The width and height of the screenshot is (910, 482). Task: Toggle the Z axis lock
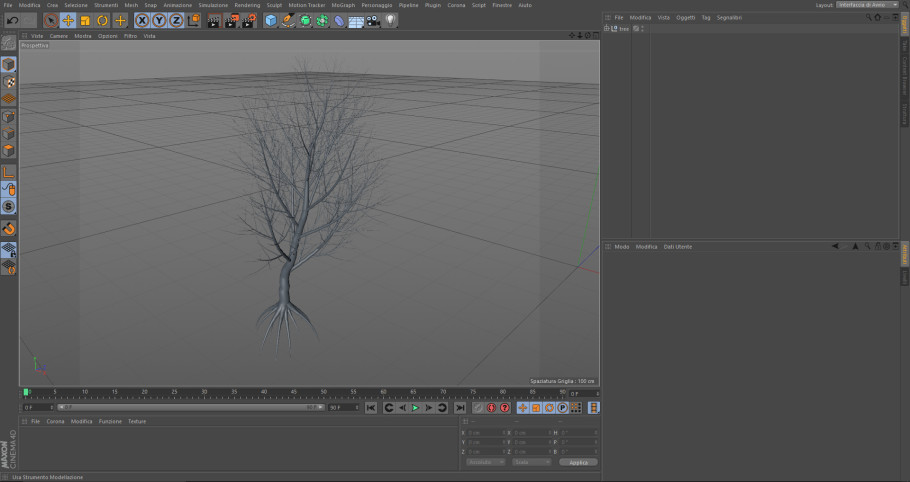pyautogui.click(x=176, y=21)
